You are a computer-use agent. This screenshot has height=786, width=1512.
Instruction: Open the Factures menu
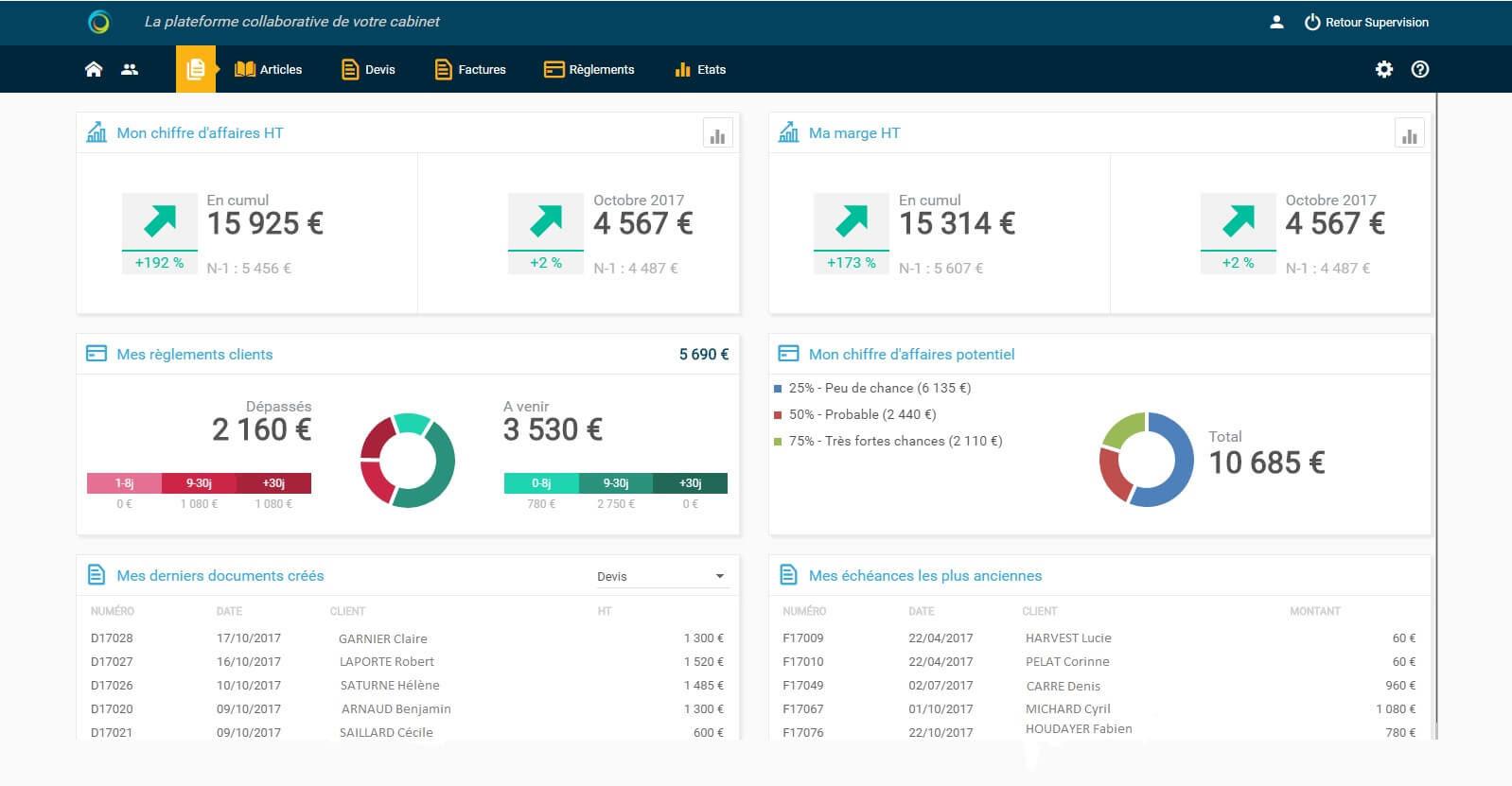(x=470, y=69)
